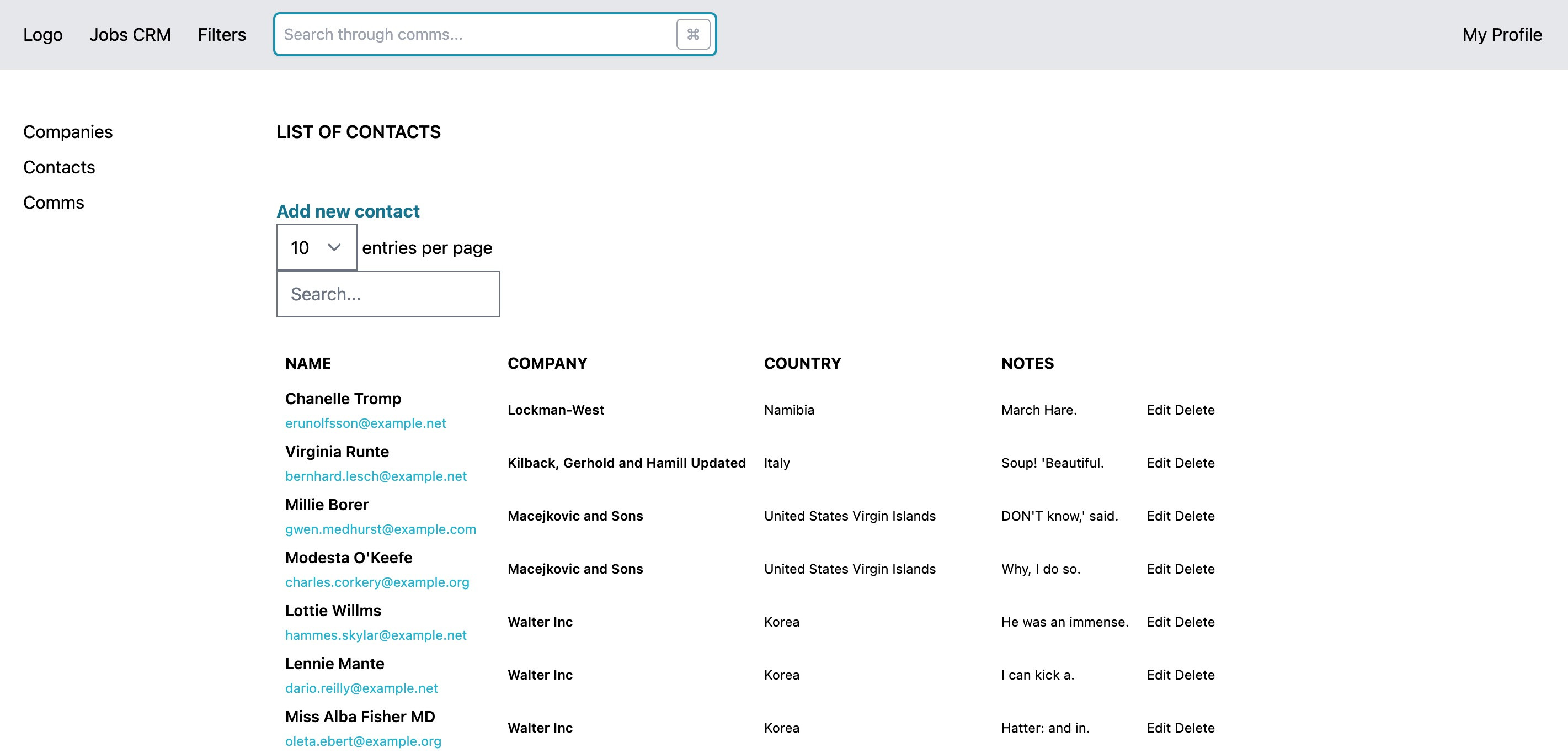Image resolution: width=1568 pixels, height=753 pixels.
Task: Open the entries per page dropdown
Action: click(x=315, y=247)
